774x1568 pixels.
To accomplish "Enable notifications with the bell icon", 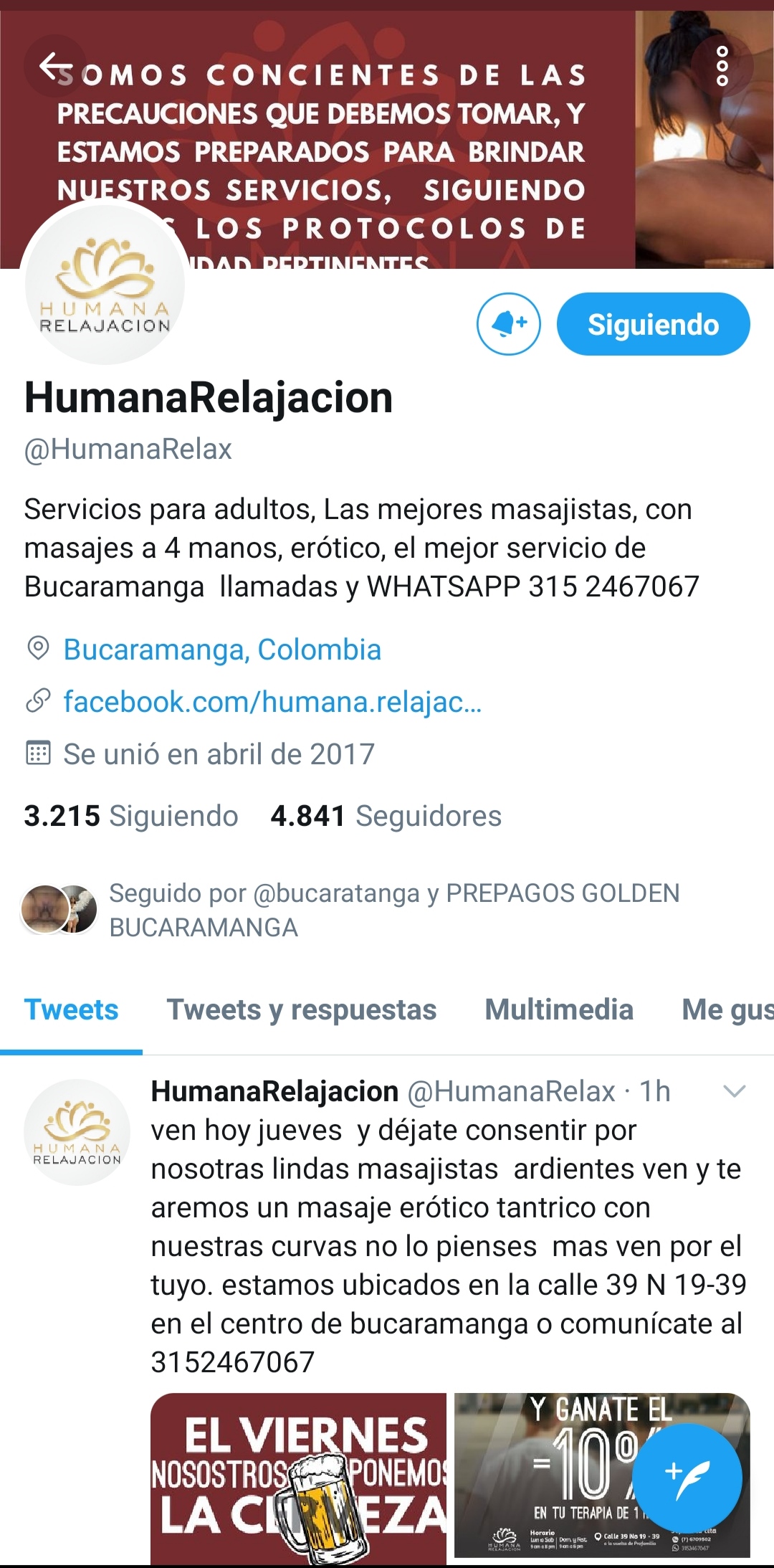I will pyautogui.click(x=509, y=324).
